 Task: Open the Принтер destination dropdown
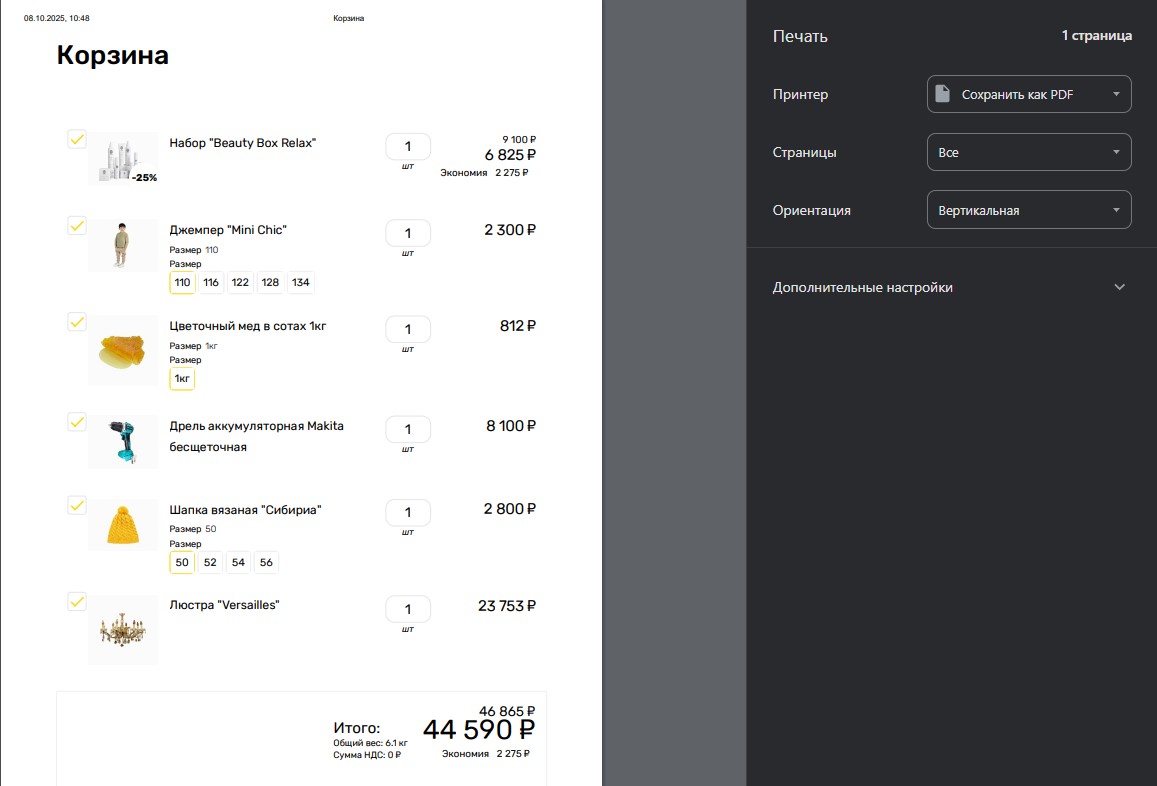[x=1029, y=94]
